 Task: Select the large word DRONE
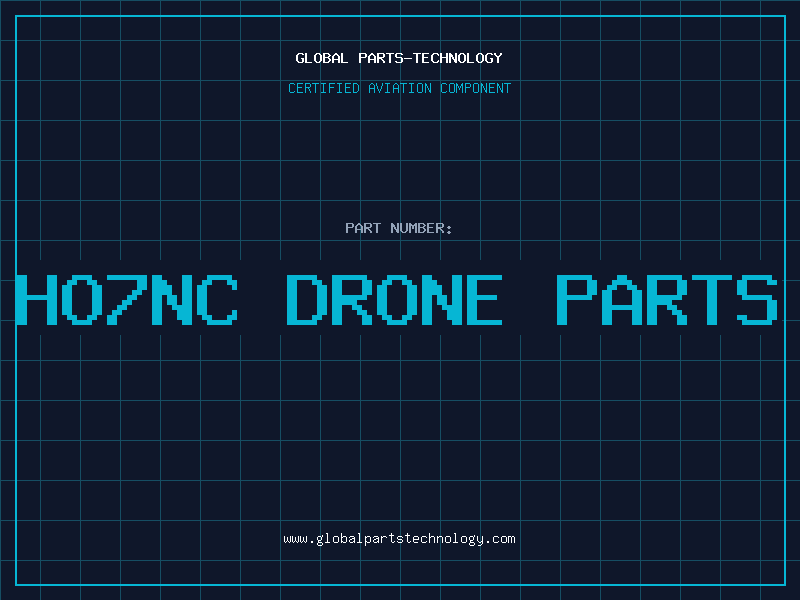[394, 299]
